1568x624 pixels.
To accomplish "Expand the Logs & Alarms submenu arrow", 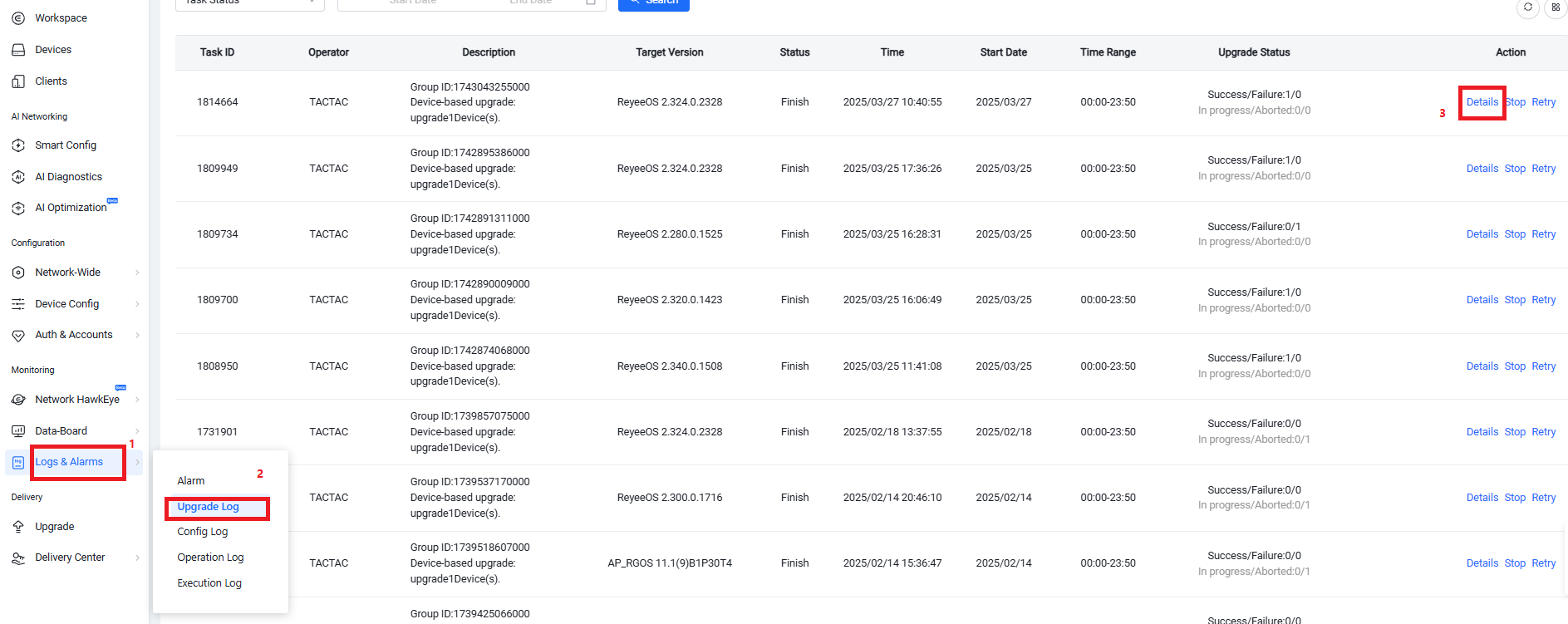I will pyautogui.click(x=137, y=463).
